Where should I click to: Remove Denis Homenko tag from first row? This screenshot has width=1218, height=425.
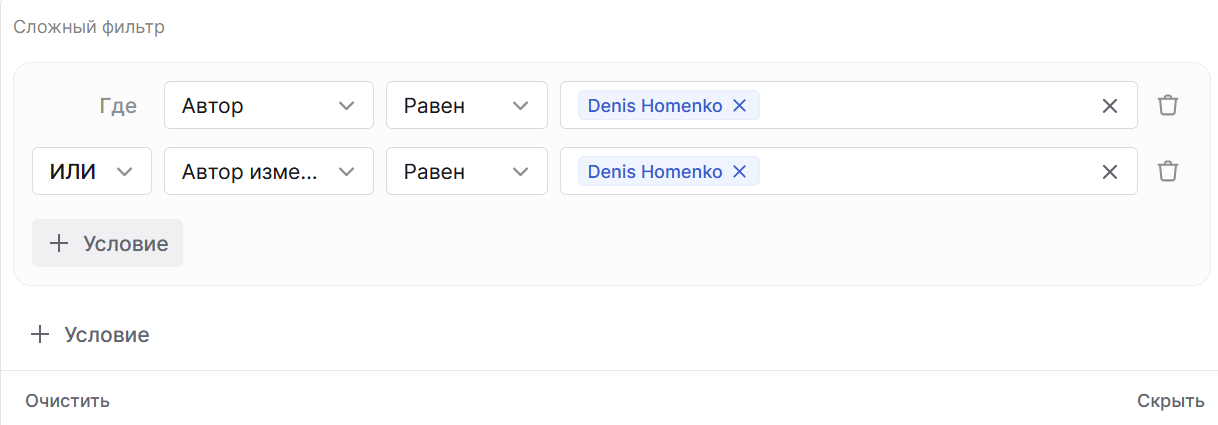tap(740, 106)
